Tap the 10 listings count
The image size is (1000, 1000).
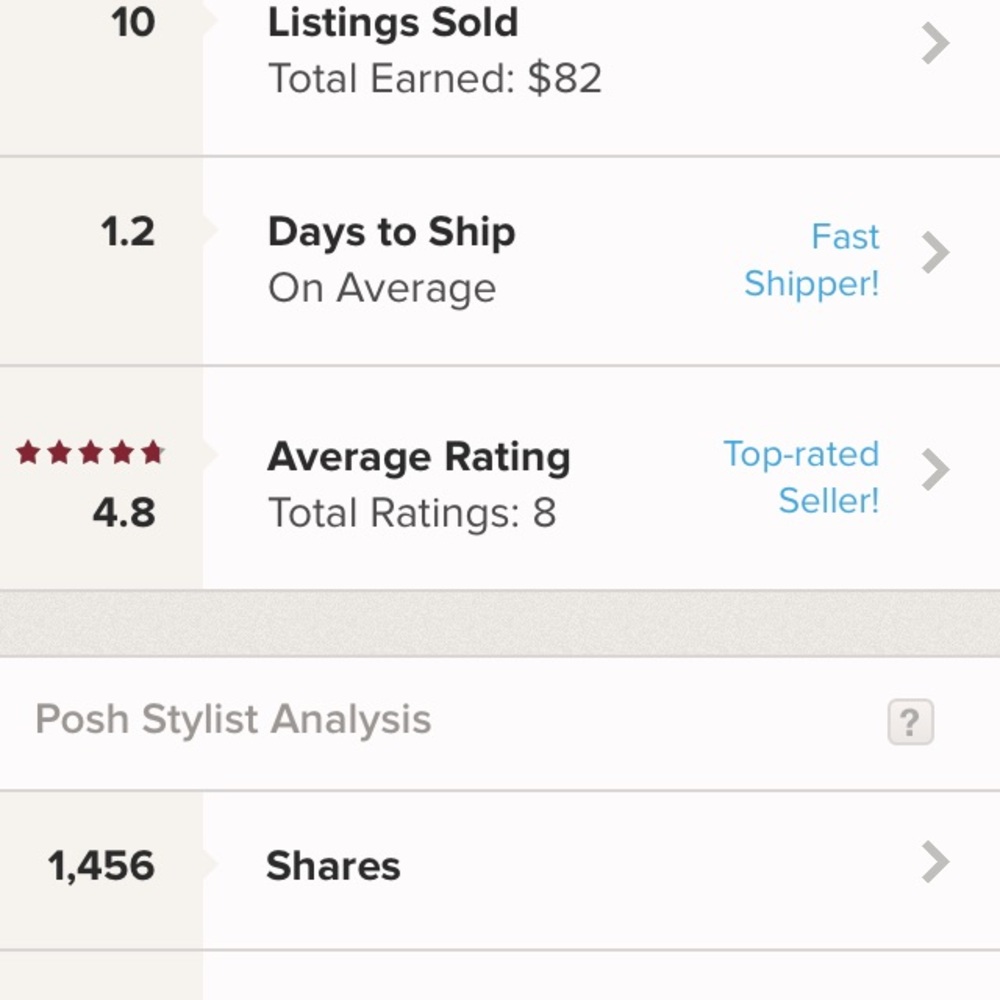[132, 23]
